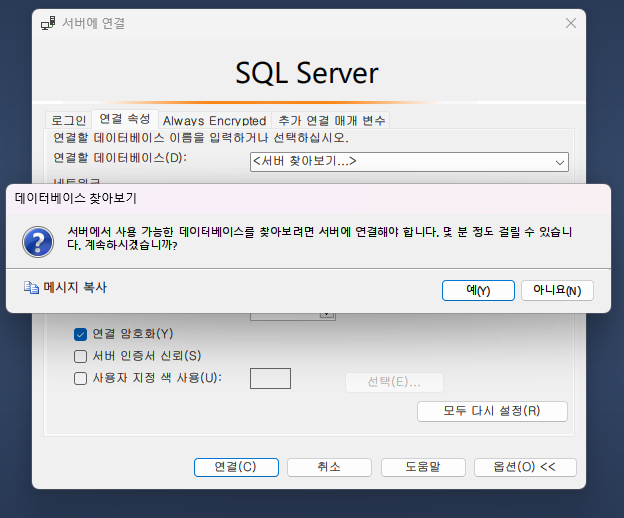Click the 연결(C) button
The height and width of the screenshot is (518, 624).
click(236, 467)
